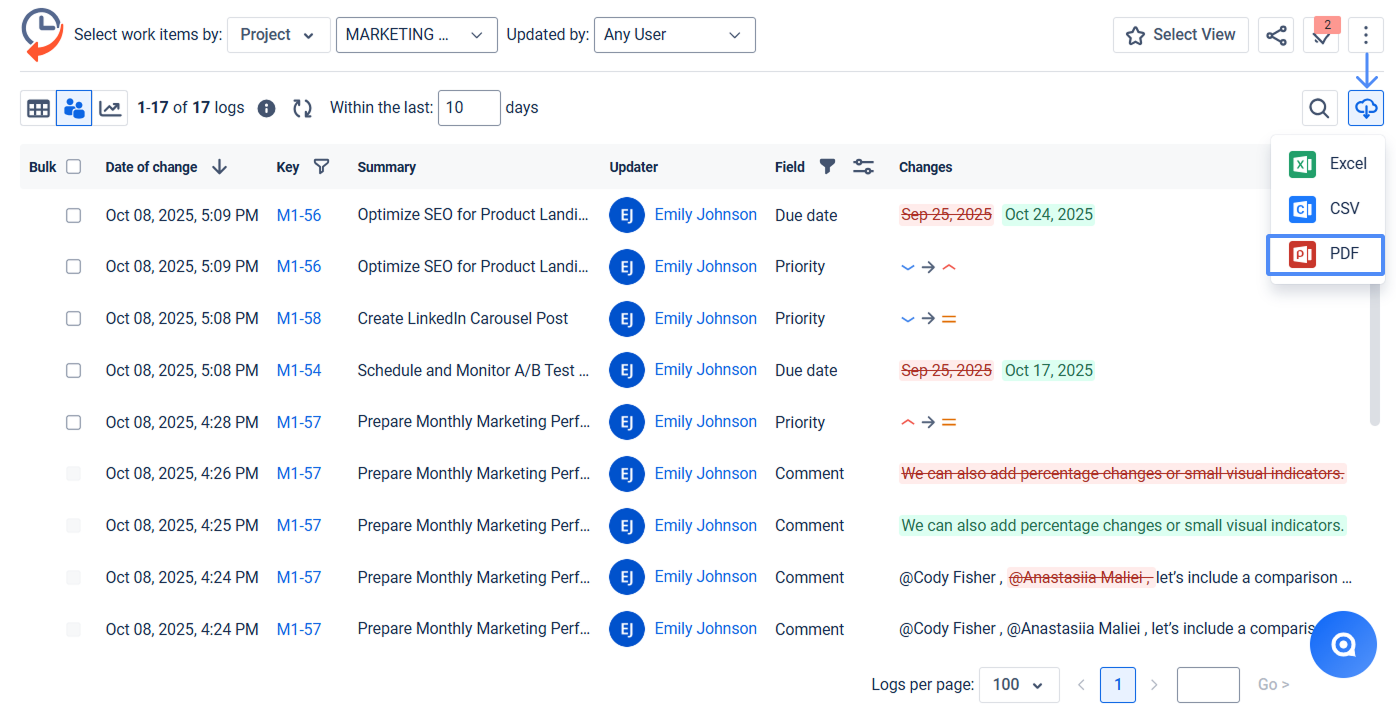Check M1-56 Due date row checkbox
This screenshot has width=1396, height=706.
pos(73,215)
